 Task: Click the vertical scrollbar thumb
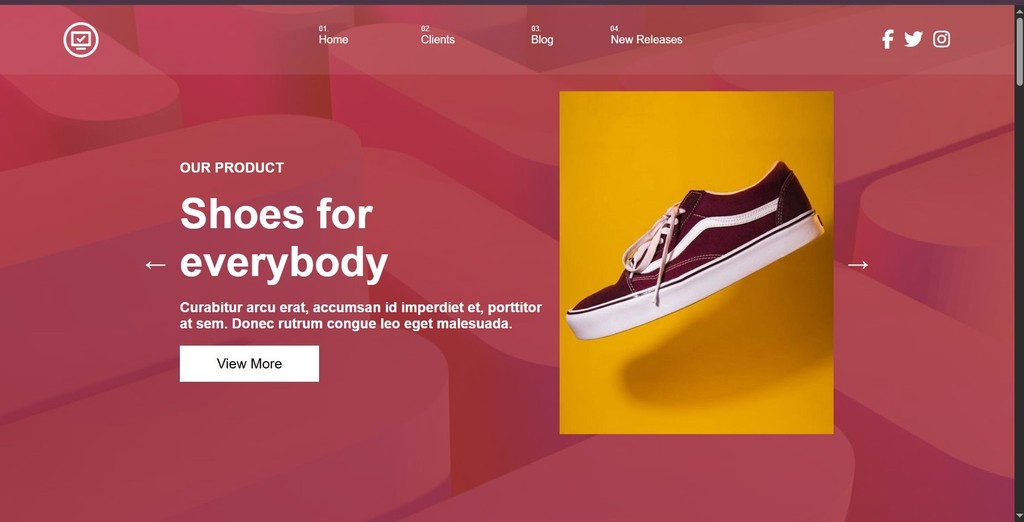pyautogui.click(x=1019, y=49)
